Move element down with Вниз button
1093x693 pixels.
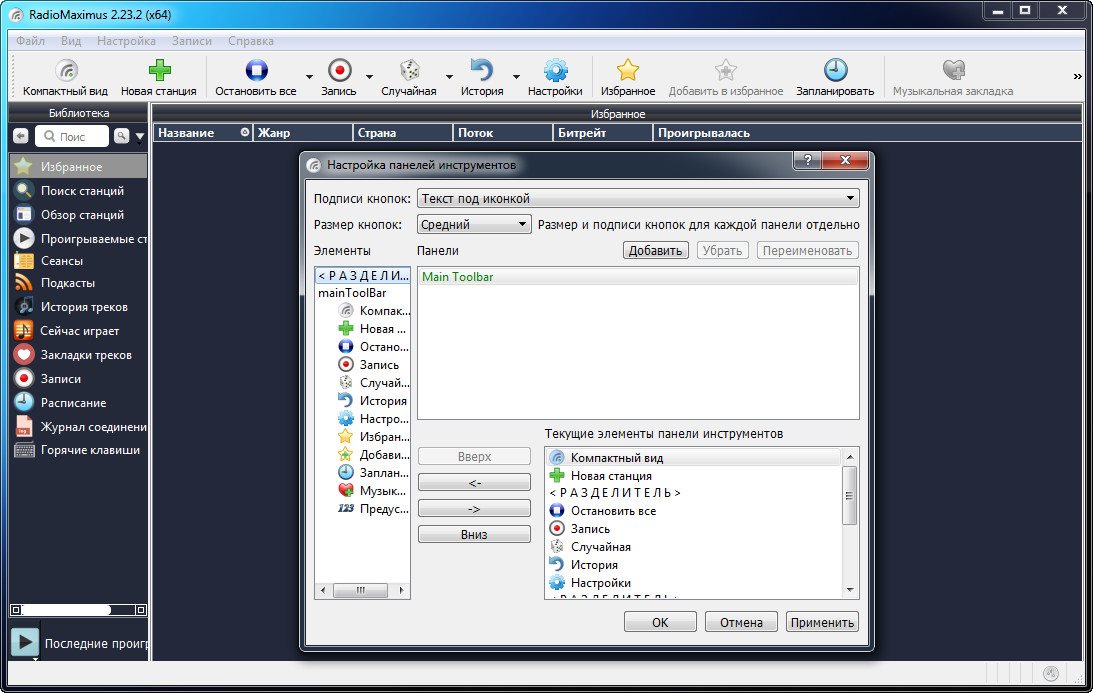(x=474, y=534)
